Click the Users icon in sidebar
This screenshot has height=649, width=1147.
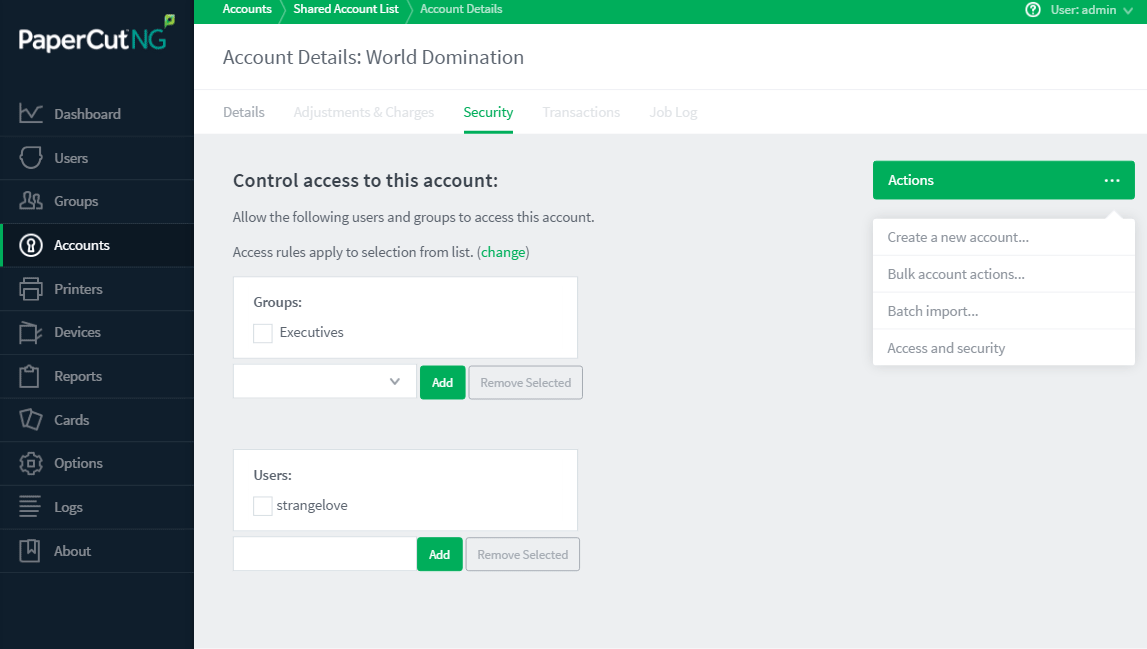pos(31,157)
